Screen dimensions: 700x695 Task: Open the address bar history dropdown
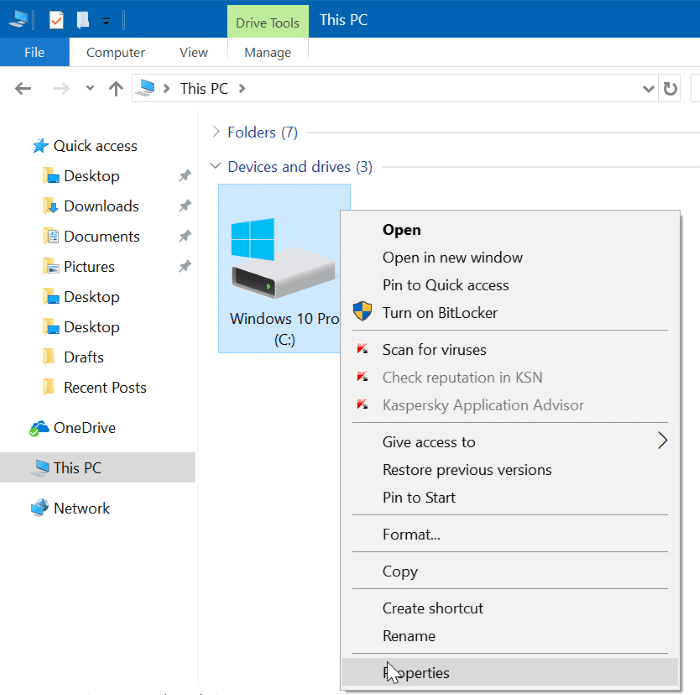tap(648, 89)
